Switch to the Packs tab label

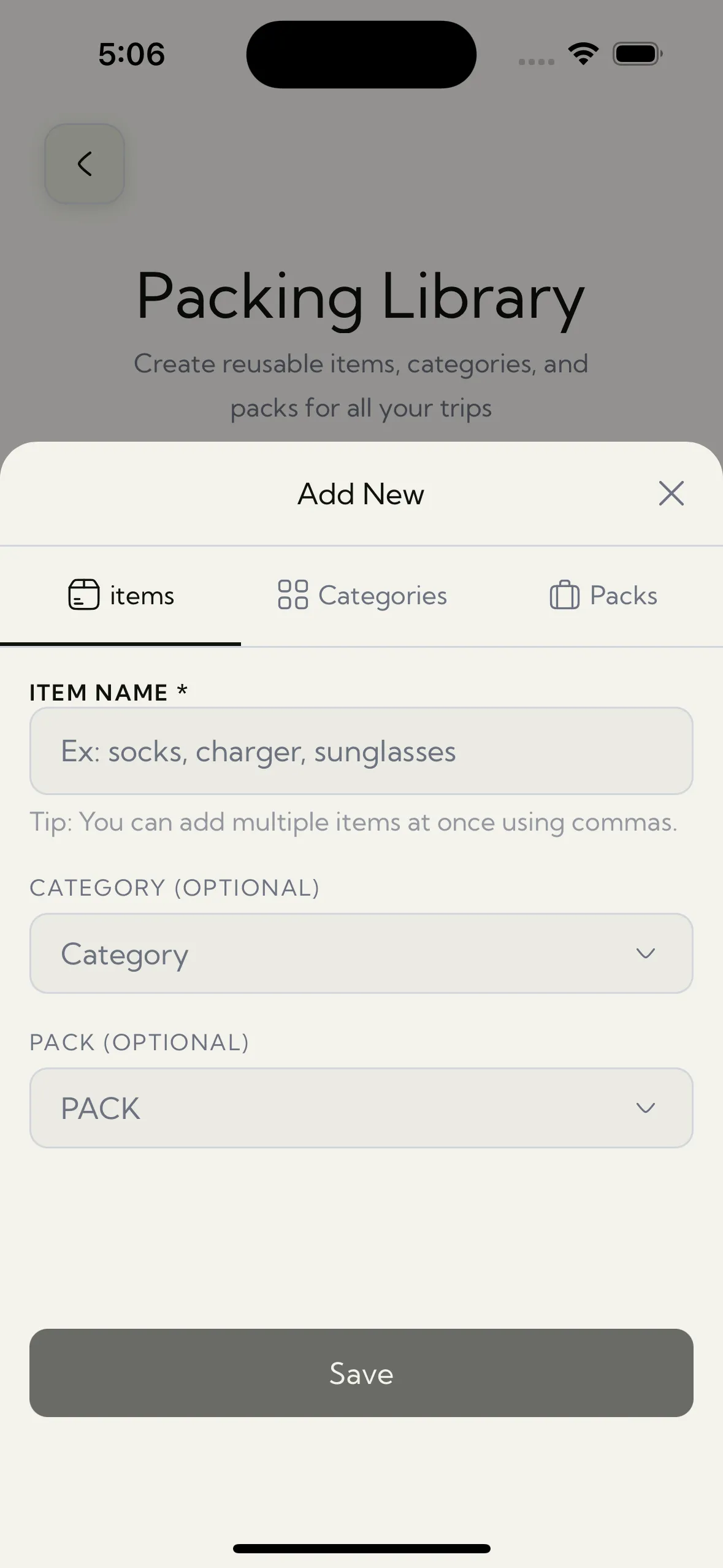tap(623, 596)
